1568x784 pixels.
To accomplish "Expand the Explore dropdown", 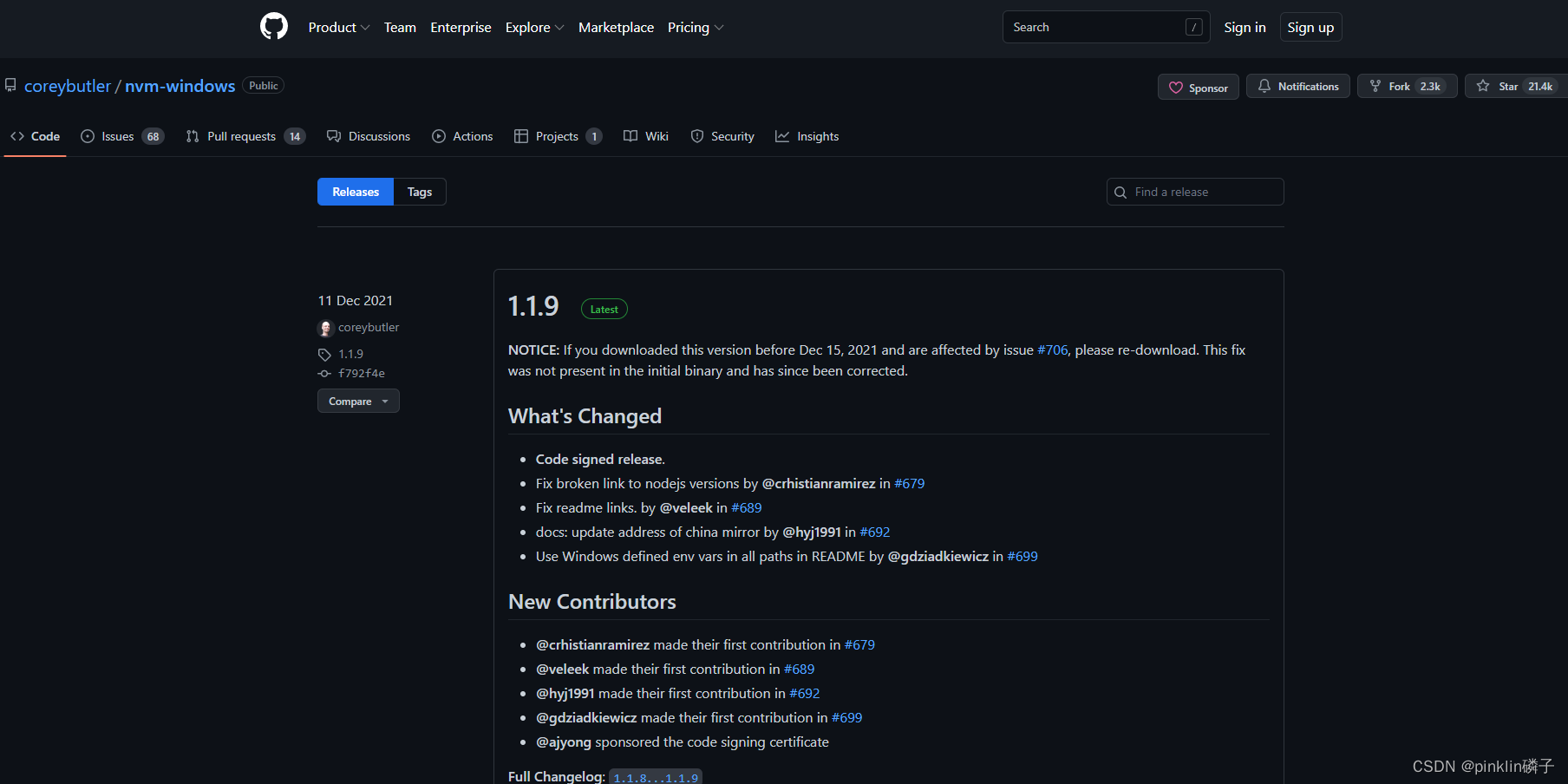I will pyautogui.click(x=534, y=28).
